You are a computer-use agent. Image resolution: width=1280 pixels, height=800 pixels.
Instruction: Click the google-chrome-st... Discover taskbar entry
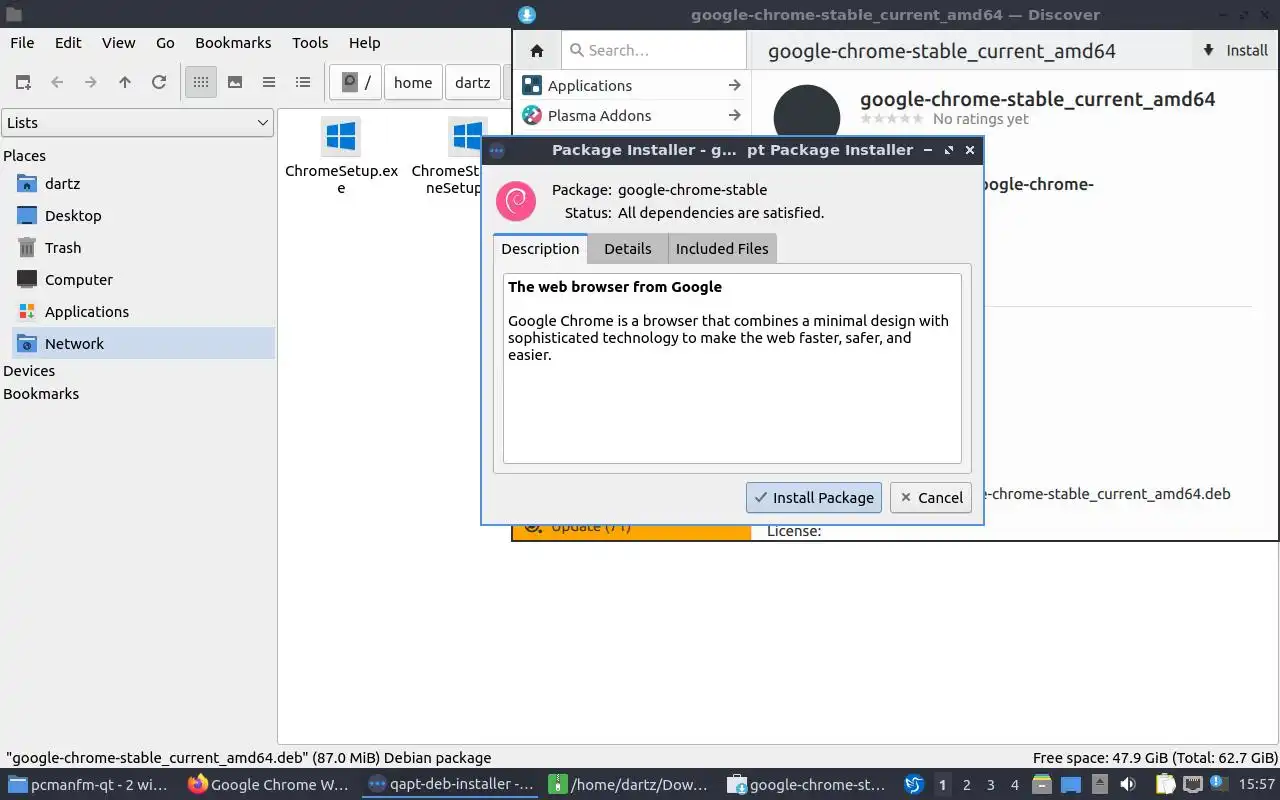(806, 785)
